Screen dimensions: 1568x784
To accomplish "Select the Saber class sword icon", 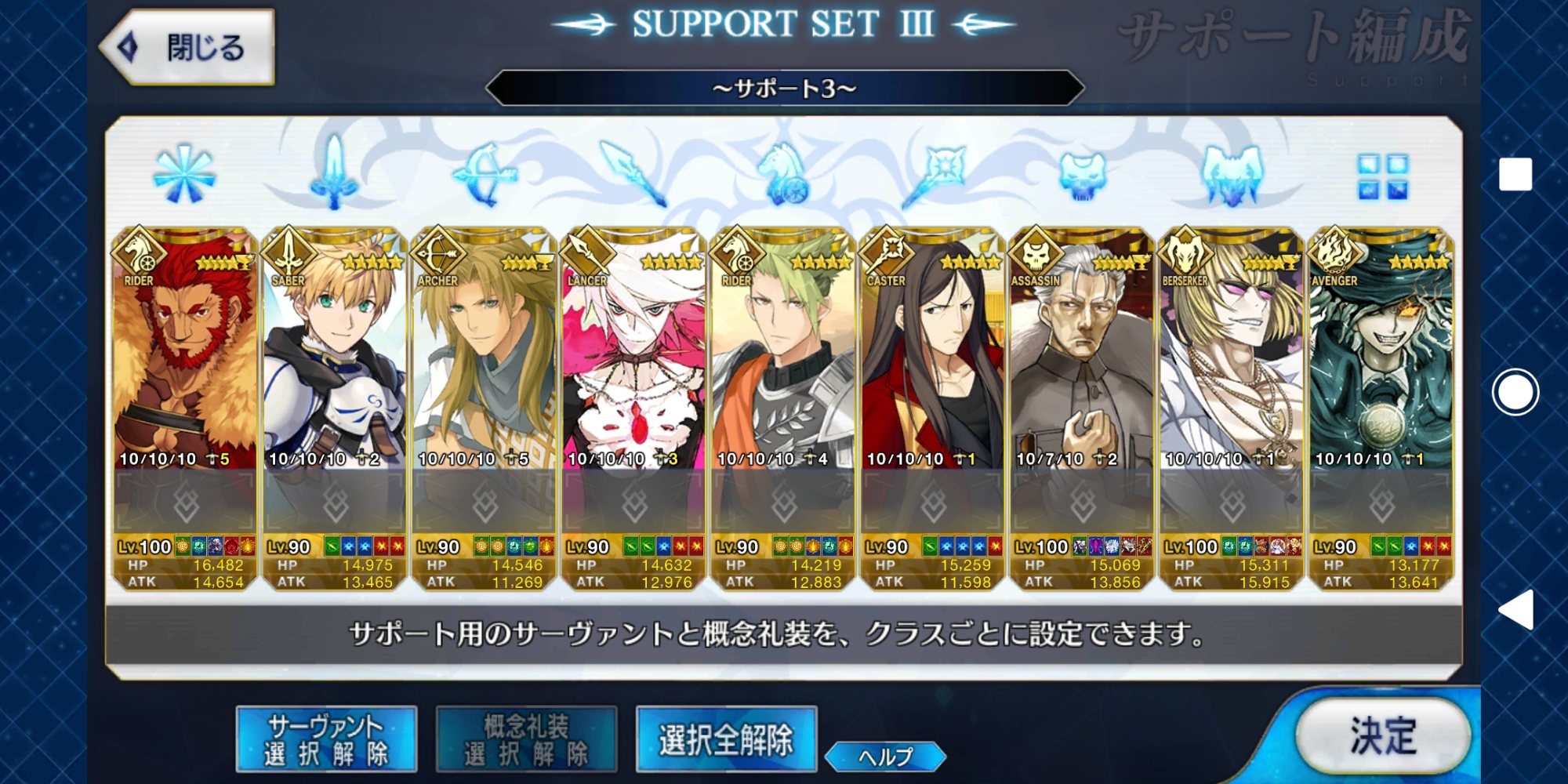I will [x=335, y=172].
